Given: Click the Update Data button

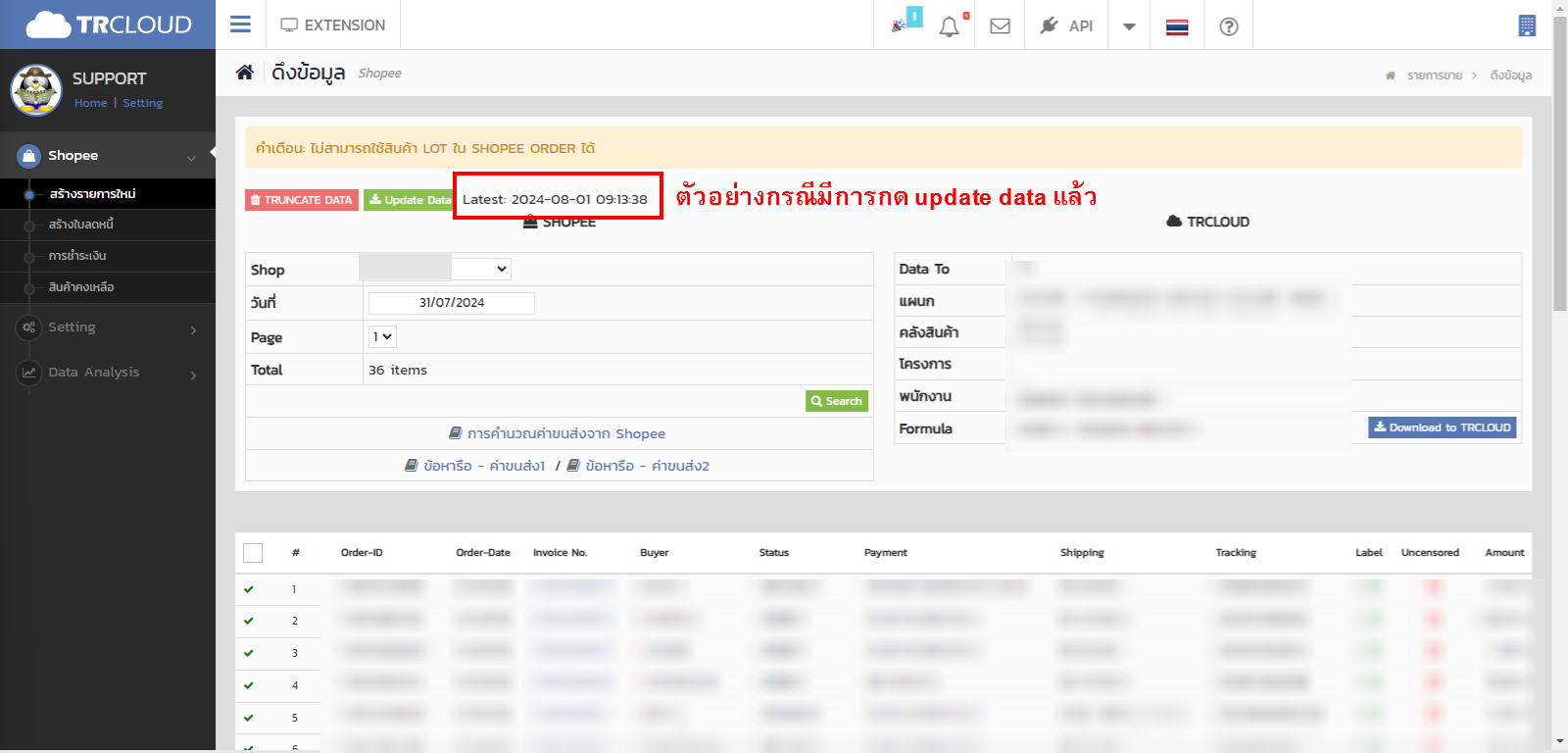Looking at the screenshot, I should [410, 200].
